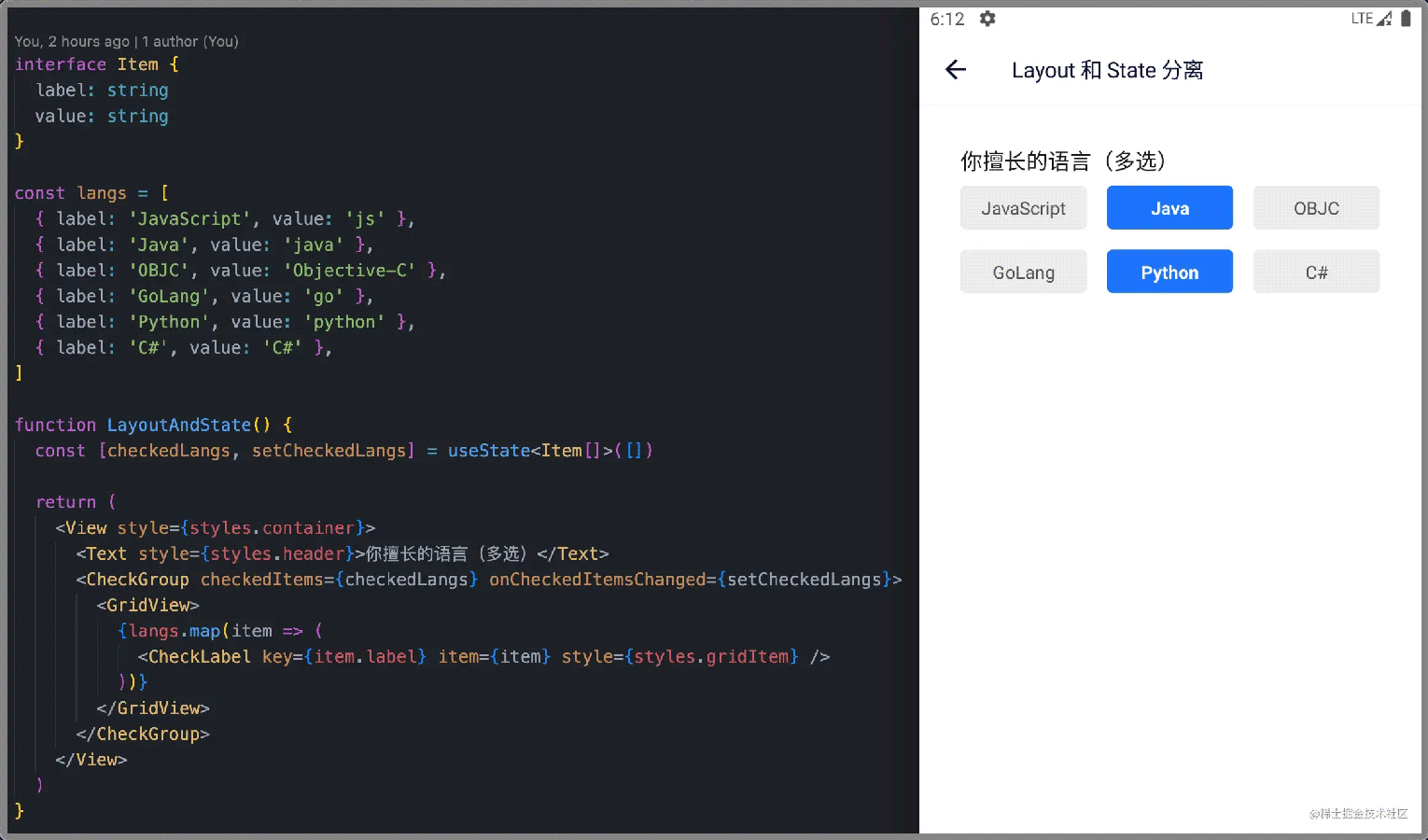Image resolution: width=1428 pixels, height=840 pixels.
Task: Uncheck the selected Java option
Action: coord(1169,208)
